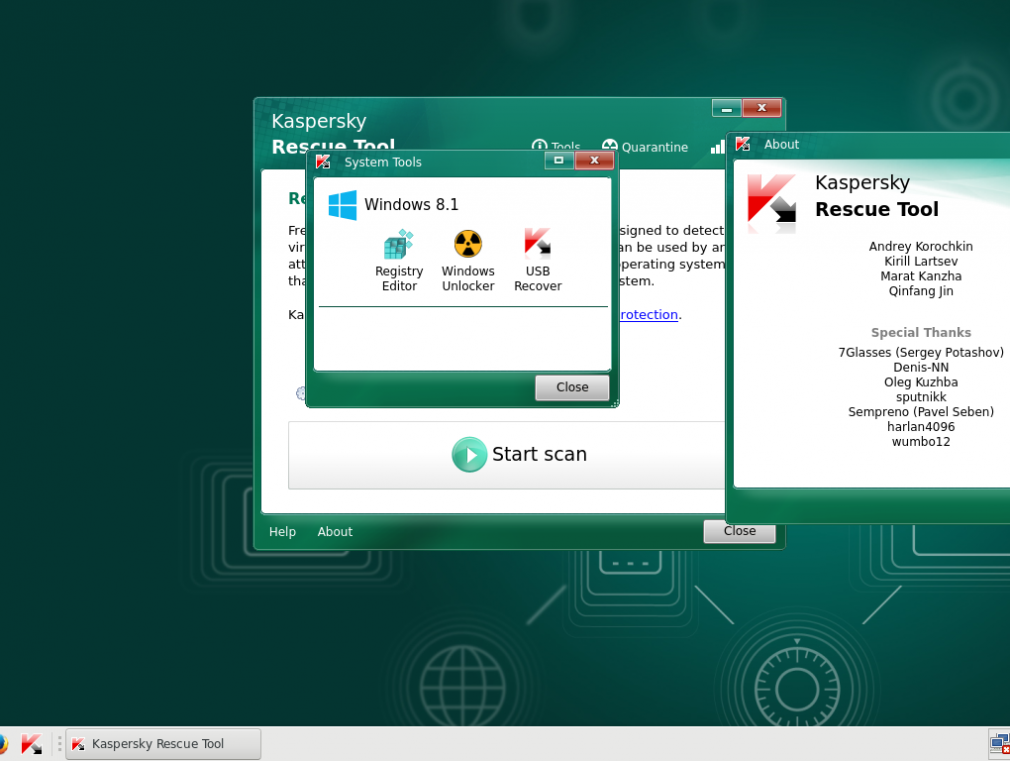Open the Help link in main window
This screenshot has width=1010, height=761.
[x=282, y=532]
